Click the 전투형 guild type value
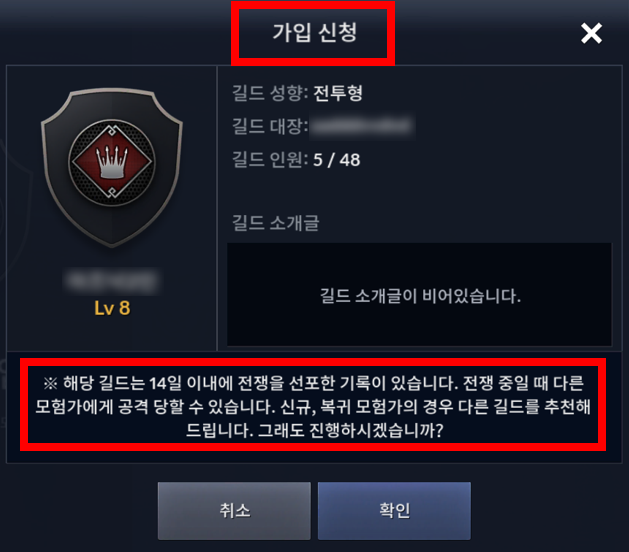Viewport: 629px width, 552px height. tap(338, 93)
